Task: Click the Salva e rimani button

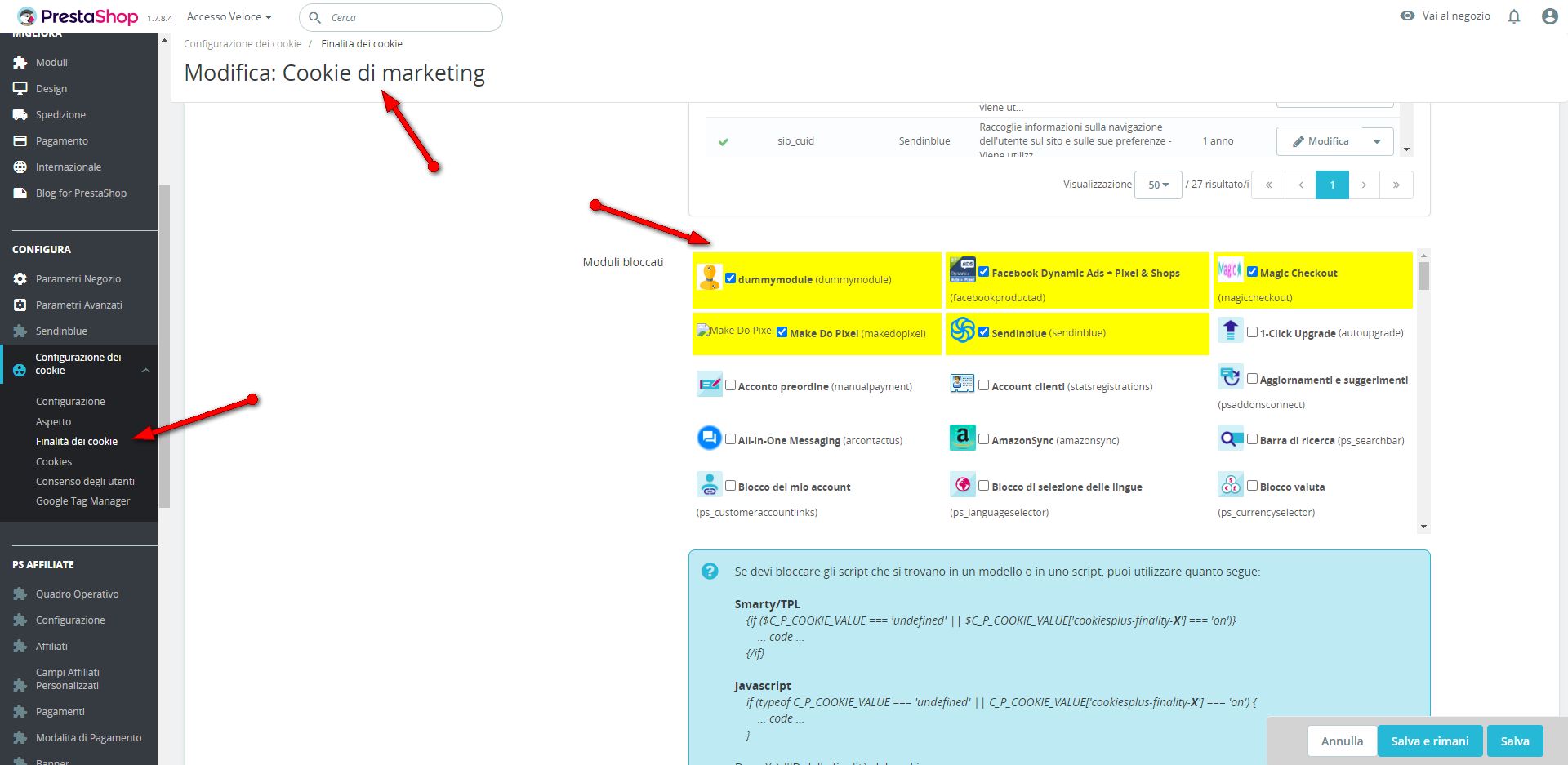Action: tap(1430, 741)
